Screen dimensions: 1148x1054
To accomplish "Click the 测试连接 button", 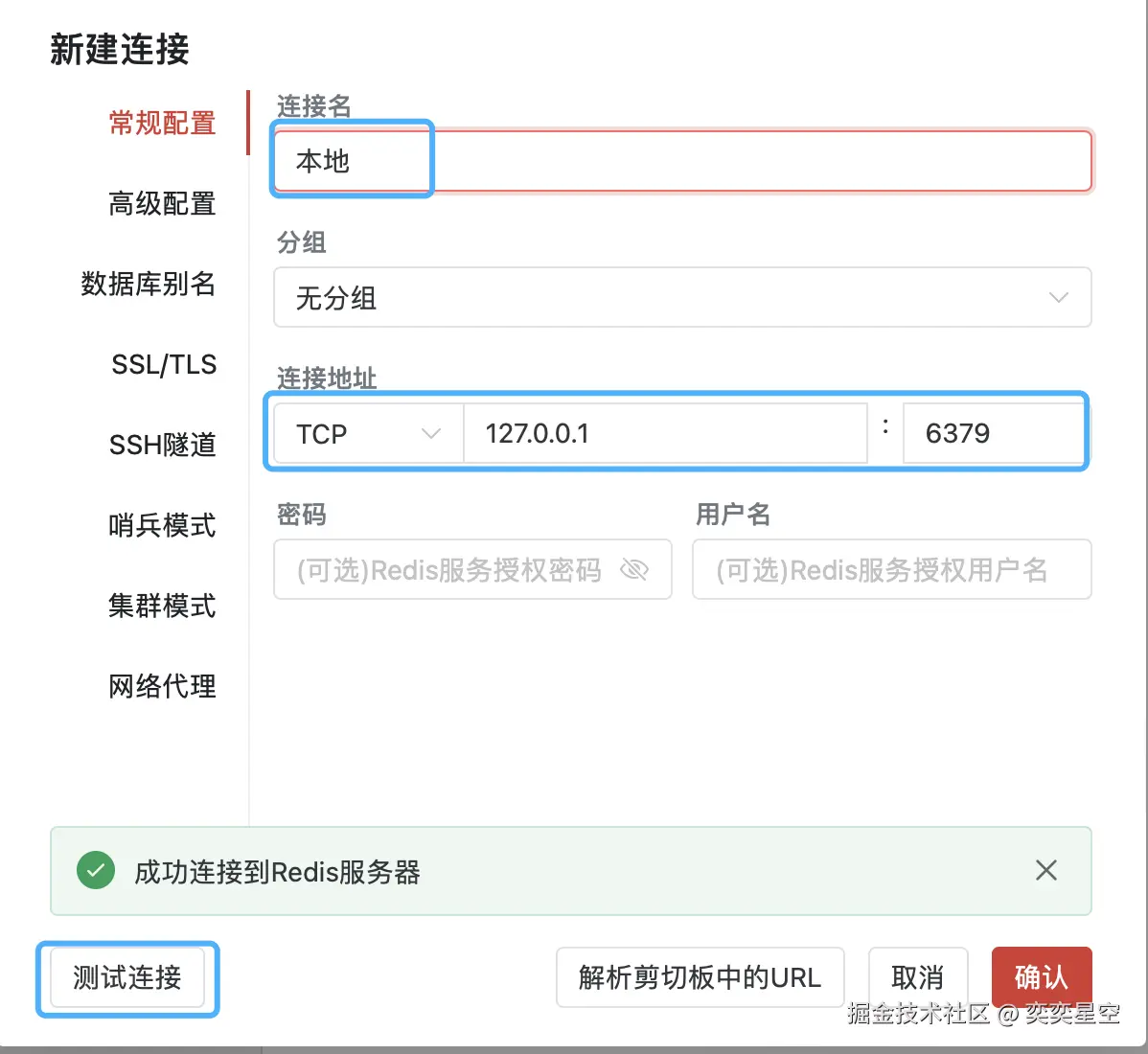I will pyautogui.click(x=127, y=977).
